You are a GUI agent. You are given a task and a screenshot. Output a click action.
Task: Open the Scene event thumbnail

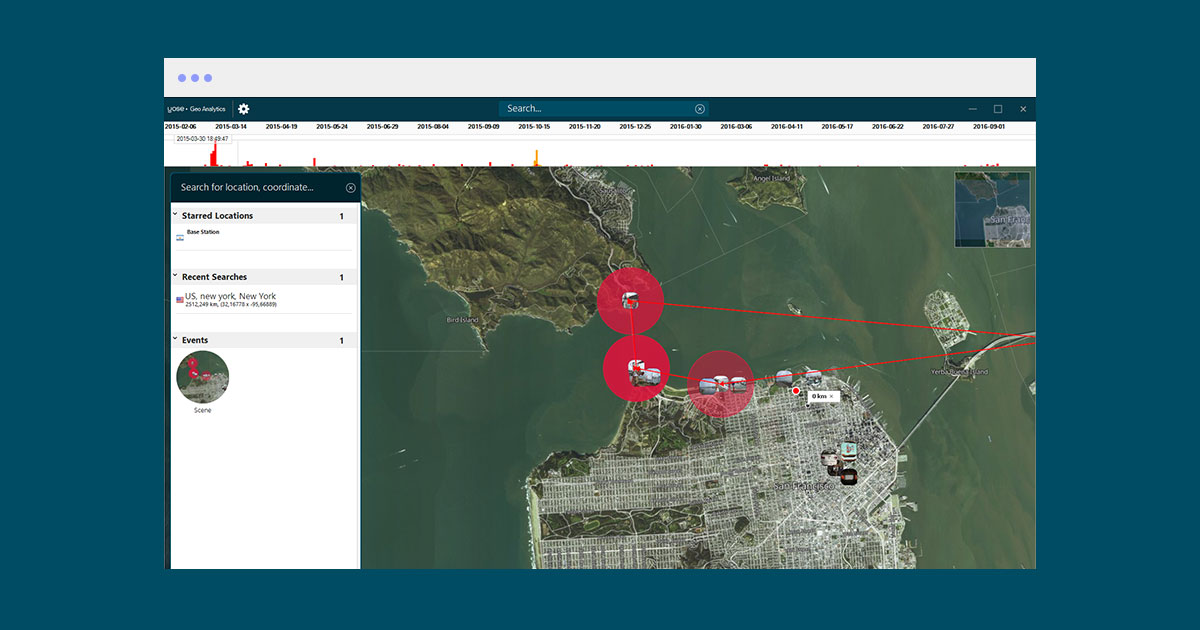pyautogui.click(x=203, y=377)
